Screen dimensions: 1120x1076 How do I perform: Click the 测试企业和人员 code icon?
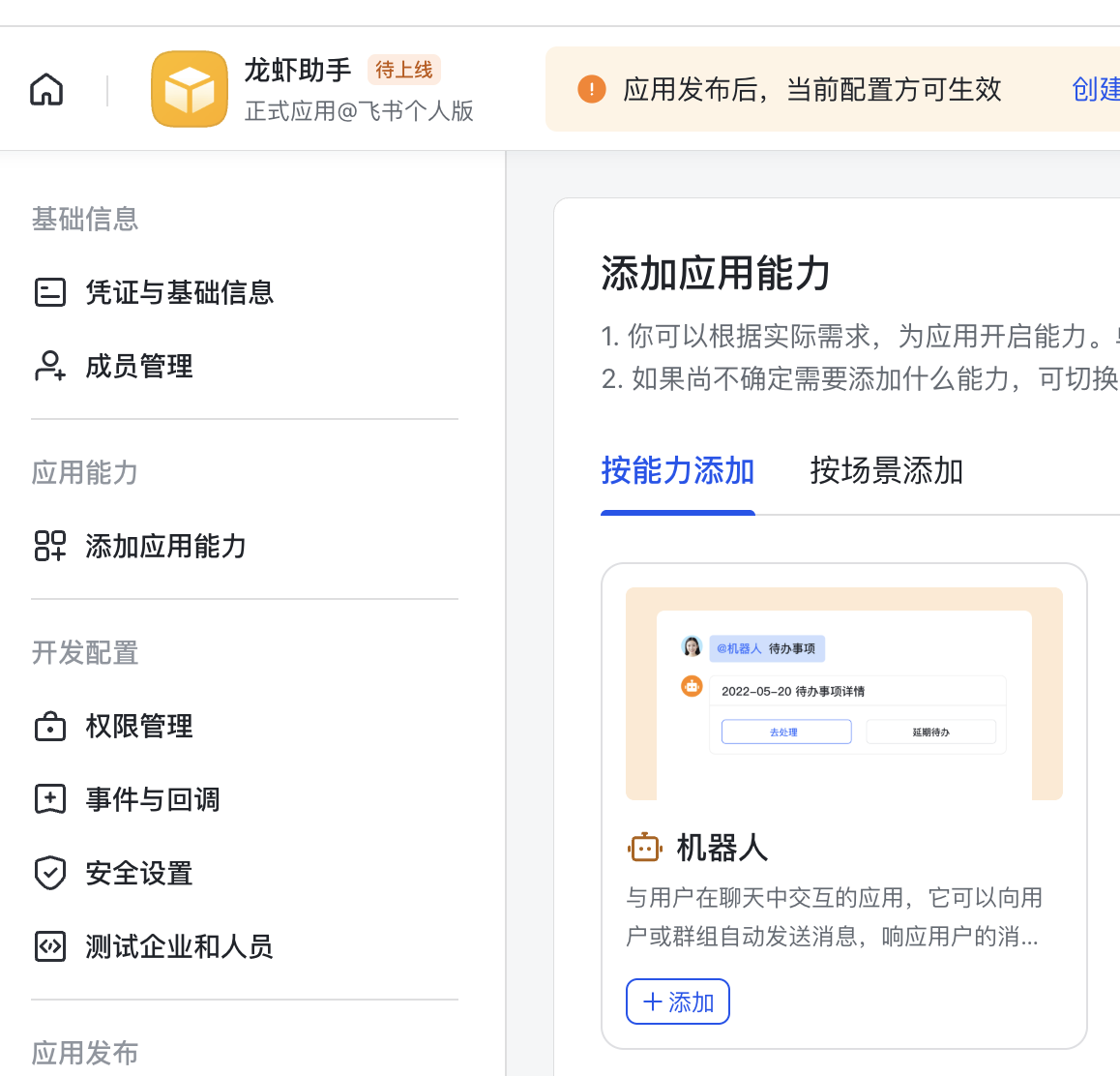click(50, 946)
